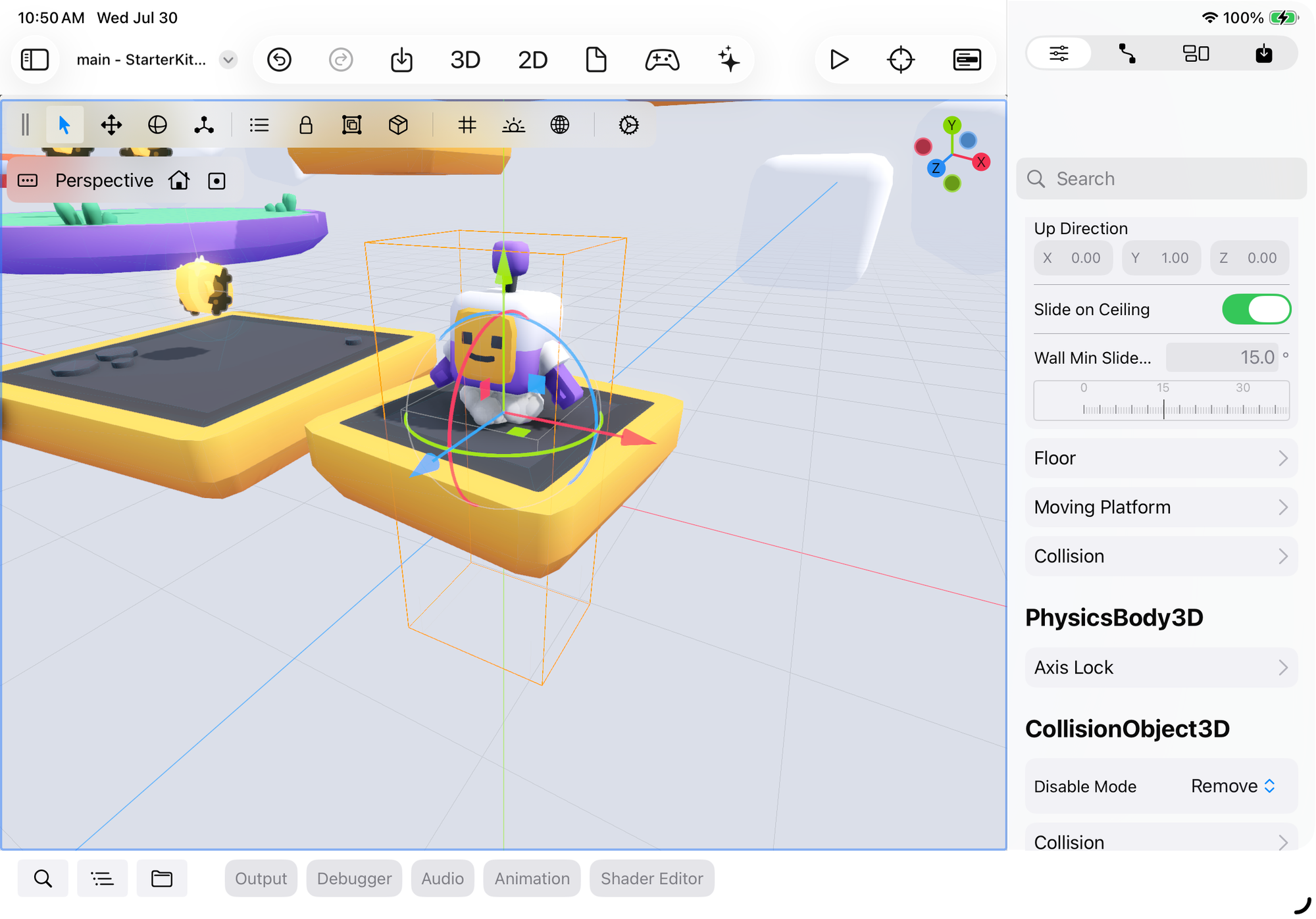Screen dimensions: 1316x919
Task: Click the game controller icon
Action: [x=661, y=60]
